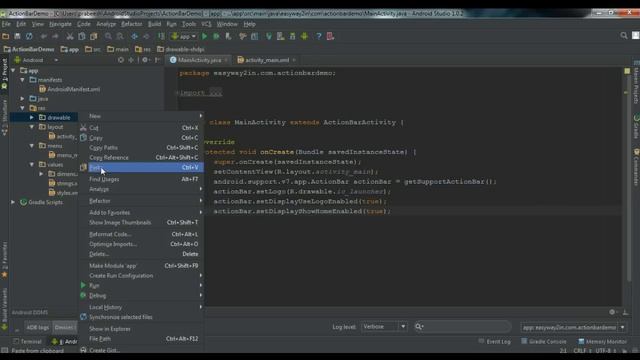640x360 pixels.
Task: Switch to the activity_main.xml editor tab
Action: click(267, 60)
